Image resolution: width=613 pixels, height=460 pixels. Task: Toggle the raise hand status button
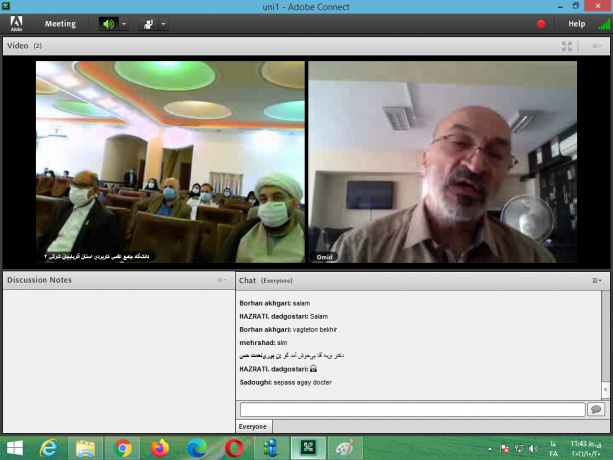[x=148, y=24]
